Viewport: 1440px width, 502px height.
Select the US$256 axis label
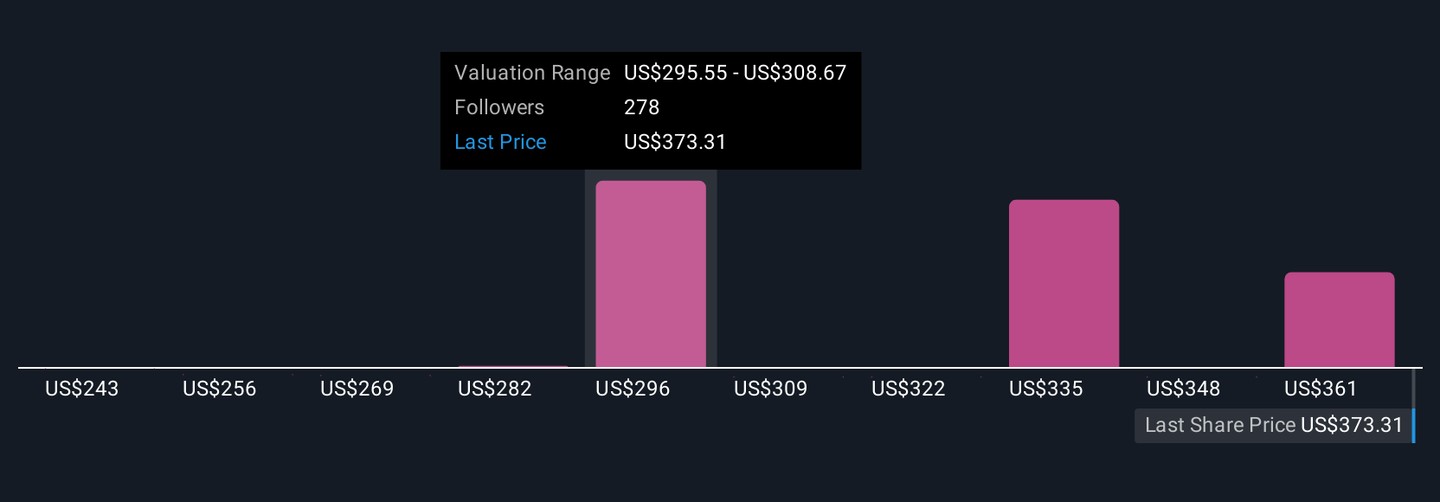[x=219, y=389]
